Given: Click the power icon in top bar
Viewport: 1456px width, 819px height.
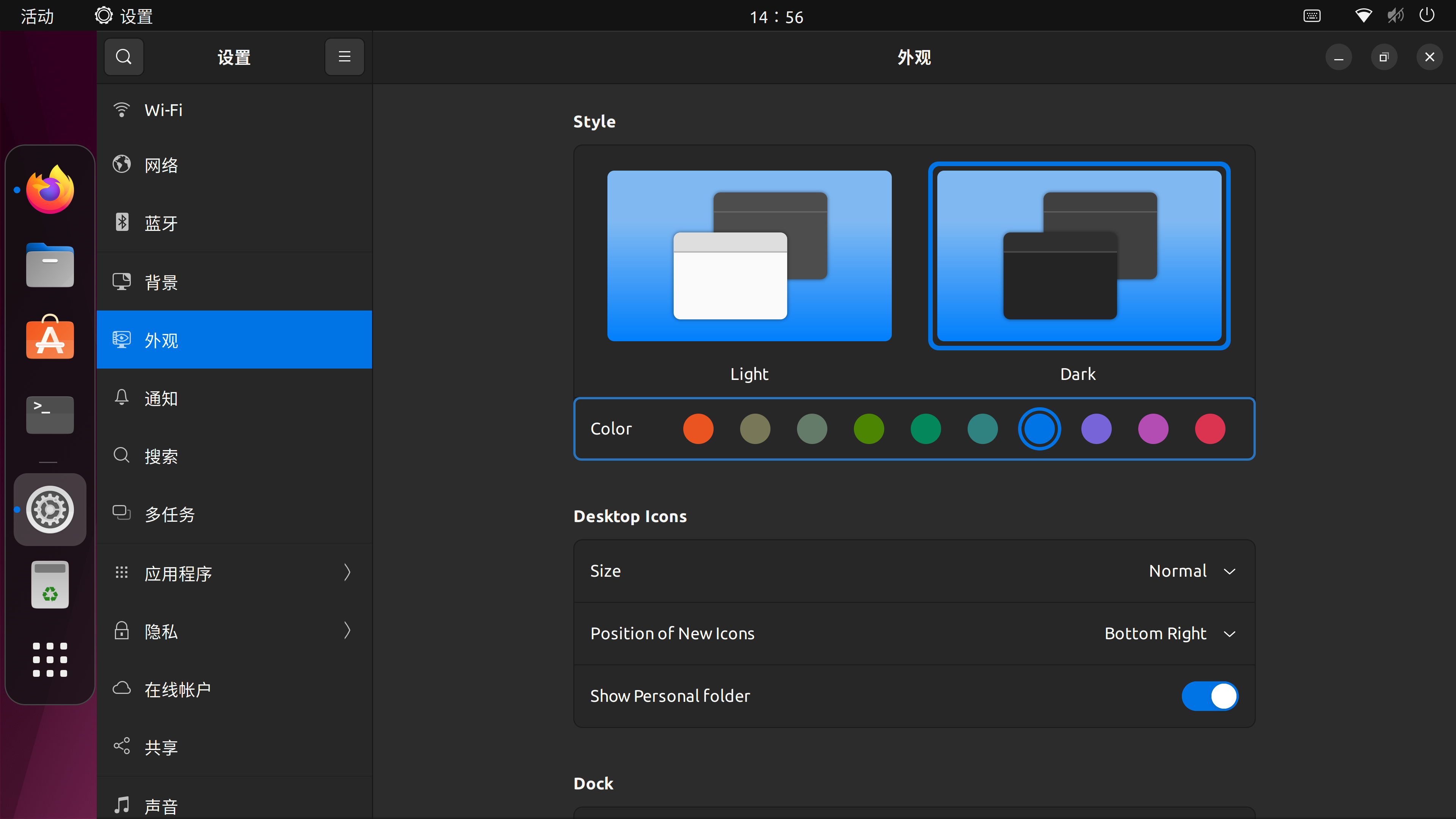Looking at the screenshot, I should pos(1426,15).
